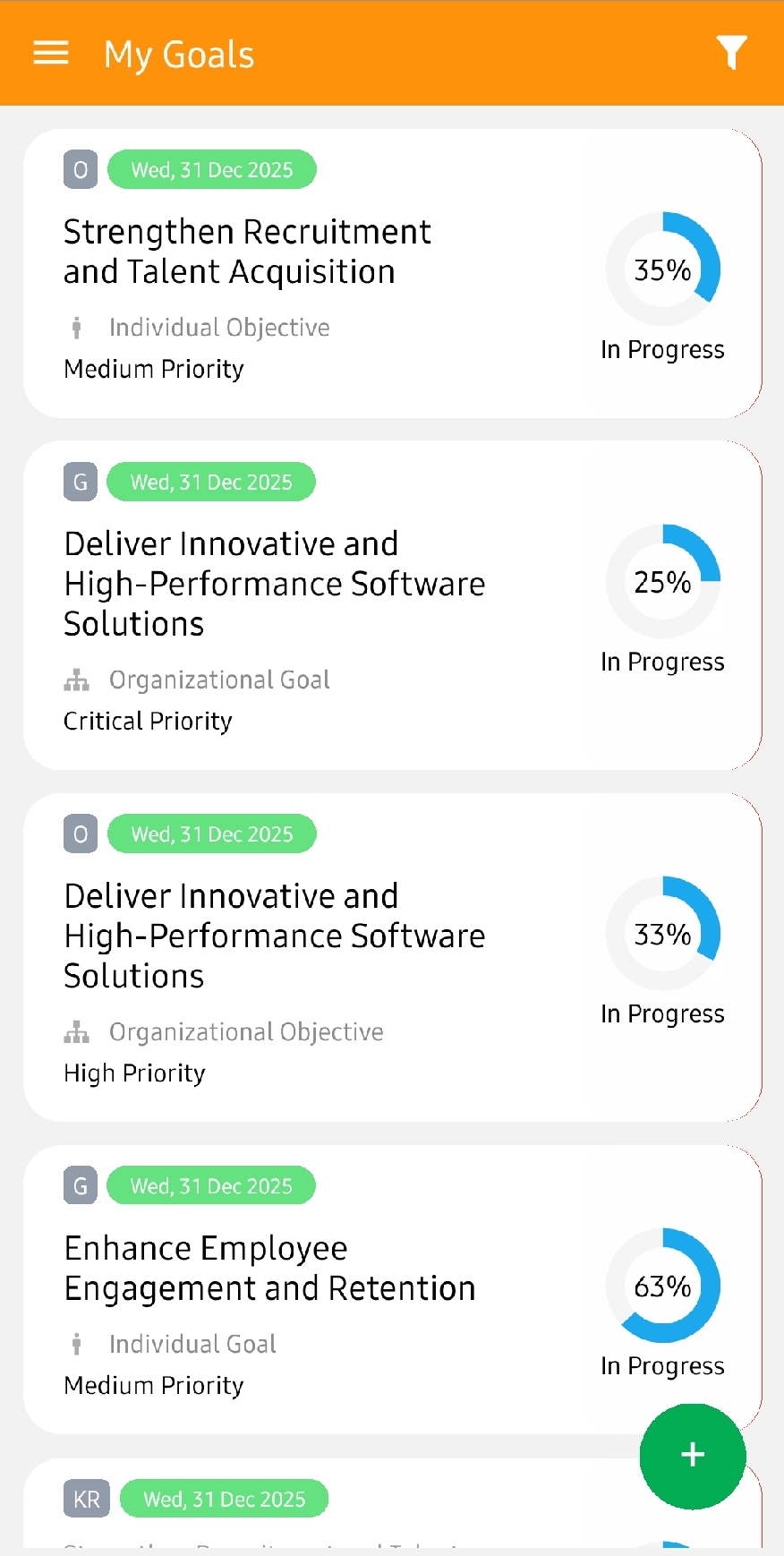Click the KR badge on the bottom card
784x1556 pixels.
click(x=87, y=1499)
